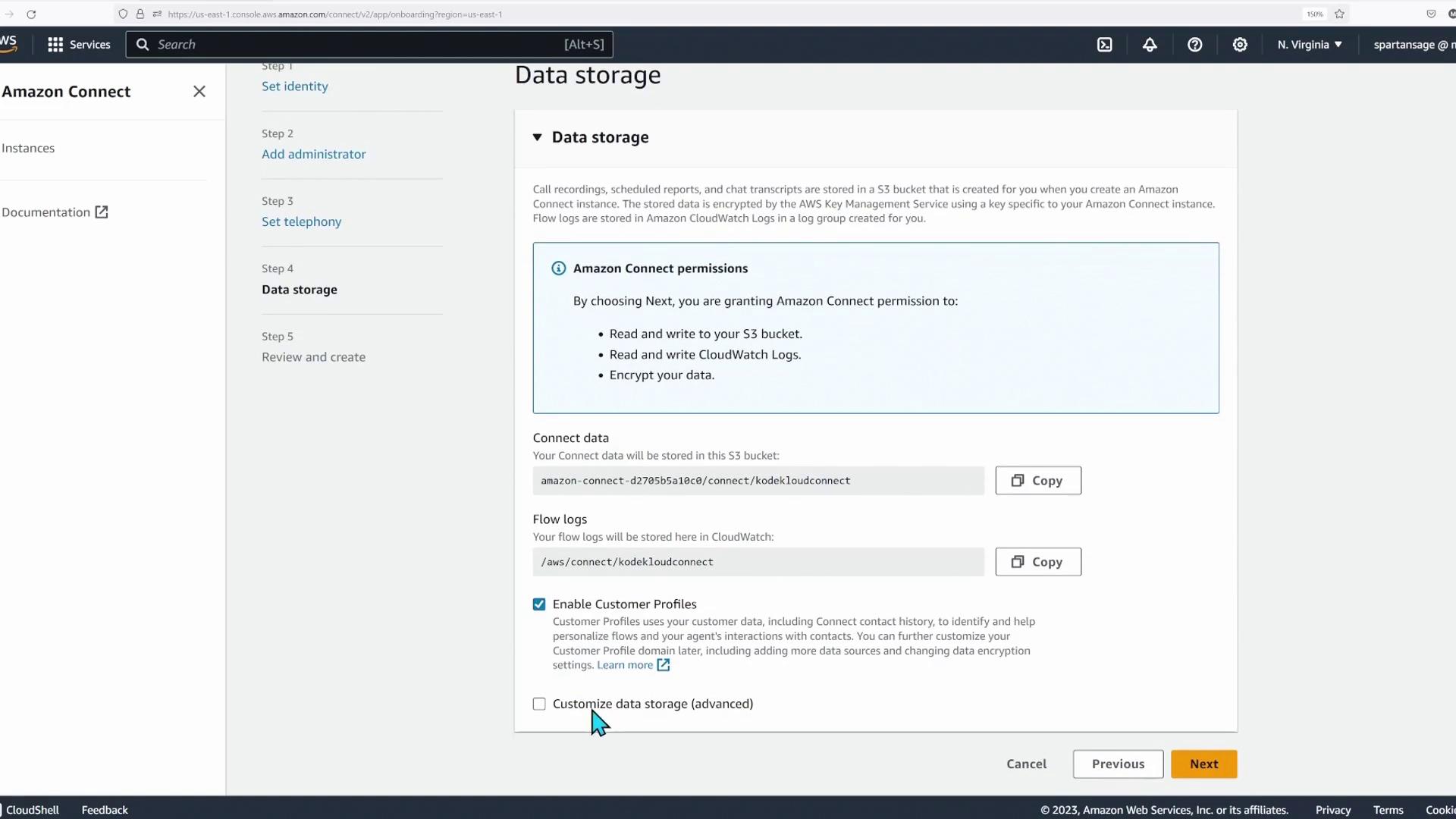Viewport: 1456px width, 819px height.
Task: Uncheck the Enable Customer Profiles checkbox
Action: (539, 604)
